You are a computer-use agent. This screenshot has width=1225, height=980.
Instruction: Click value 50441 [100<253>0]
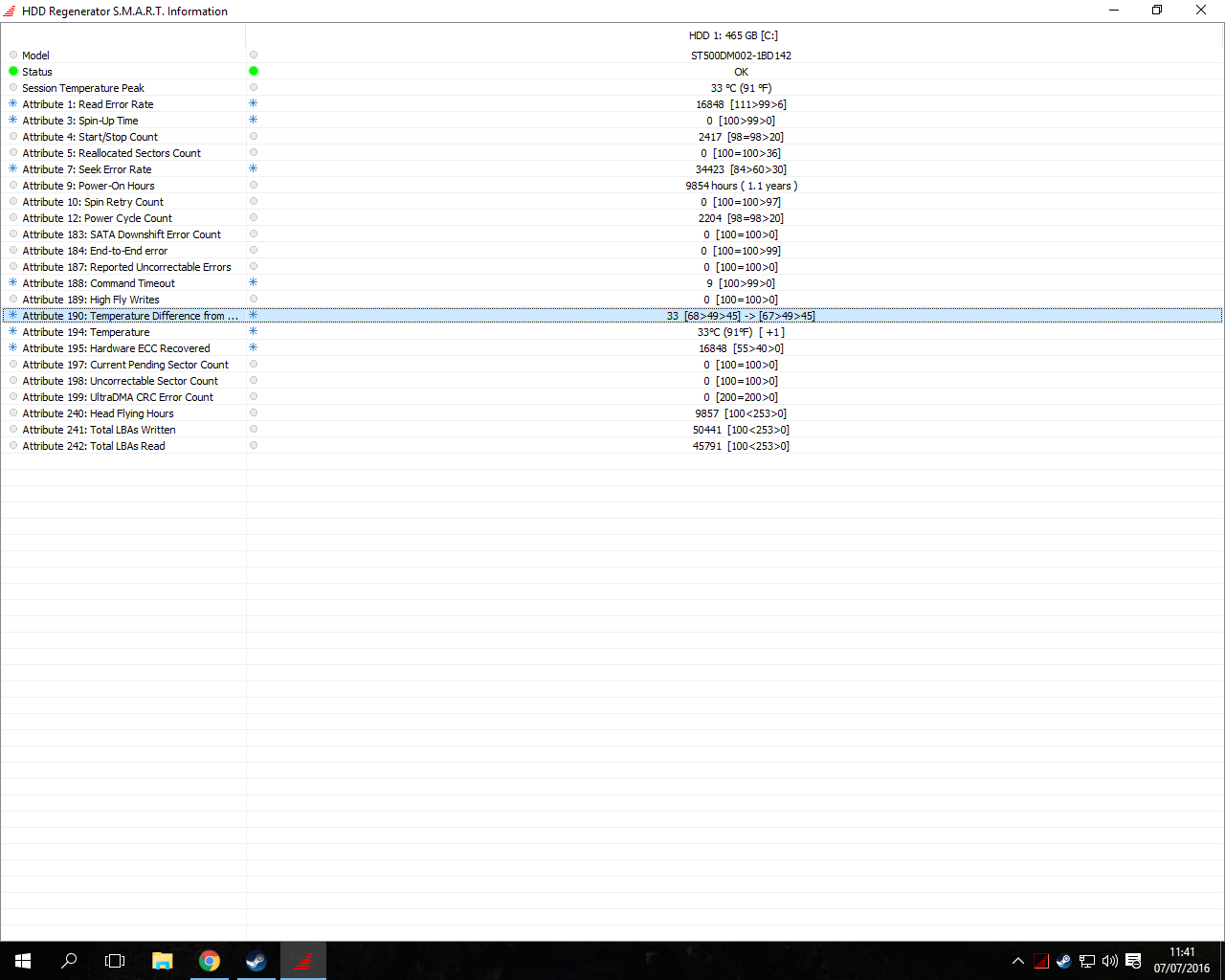(741, 430)
